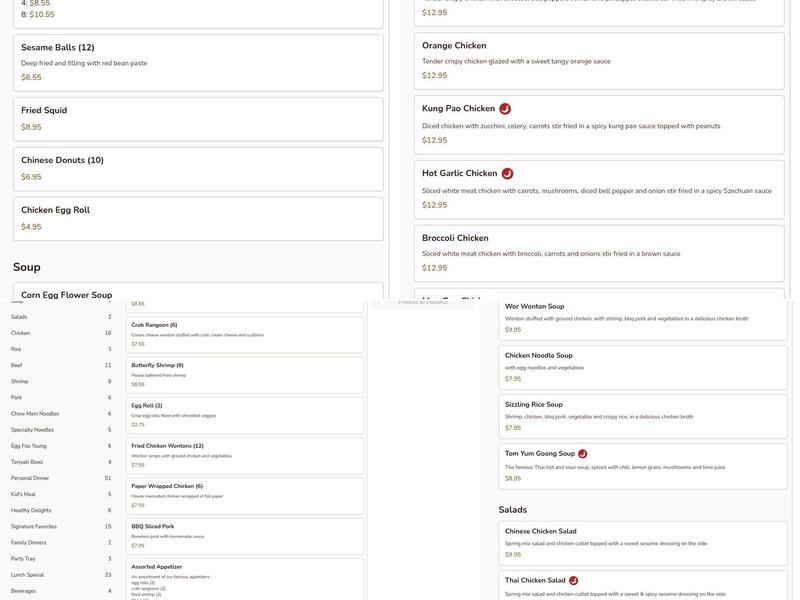Open the Beverages category

coord(24,591)
